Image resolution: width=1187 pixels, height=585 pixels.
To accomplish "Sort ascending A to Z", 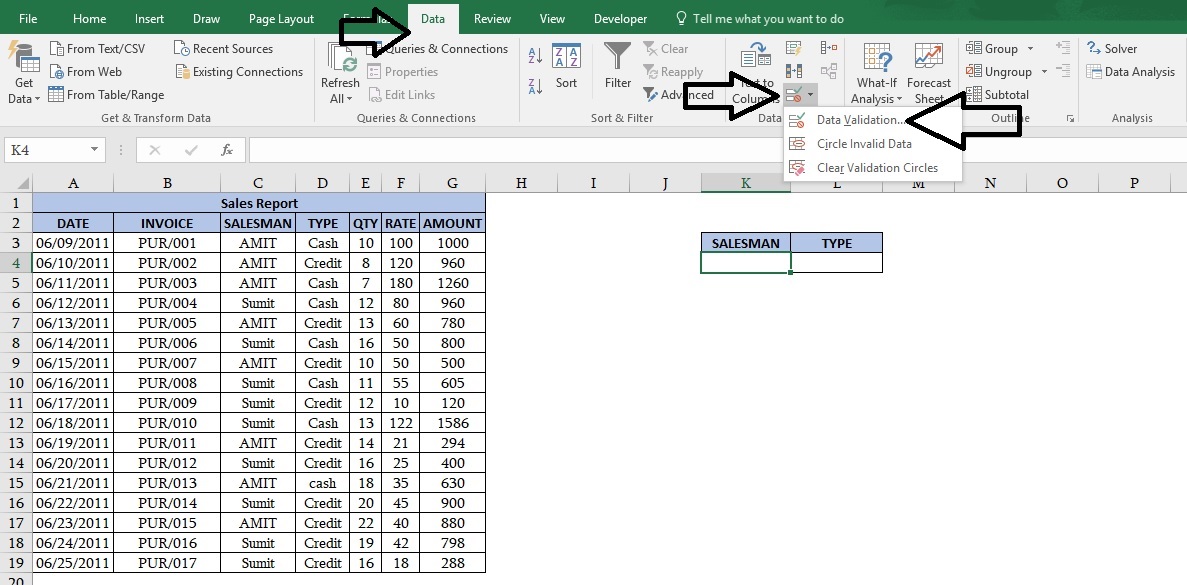I will pyautogui.click(x=535, y=54).
